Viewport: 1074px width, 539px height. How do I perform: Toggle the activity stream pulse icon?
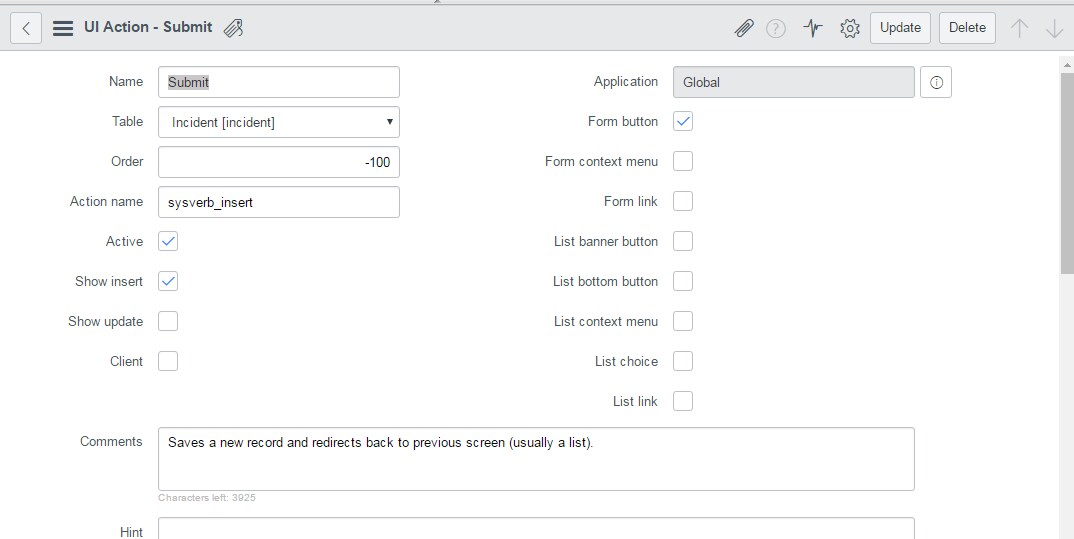point(813,28)
